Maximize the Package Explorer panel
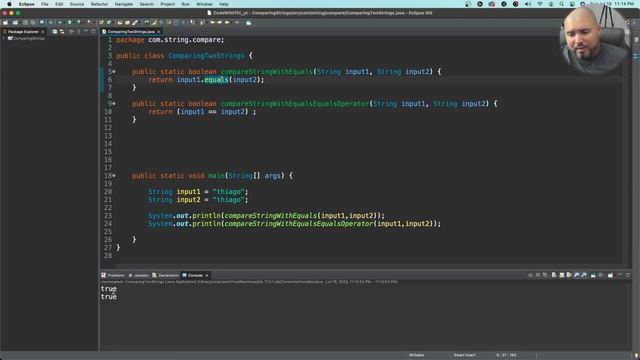The height and width of the screenshot is (360, 640). [93, 31]
